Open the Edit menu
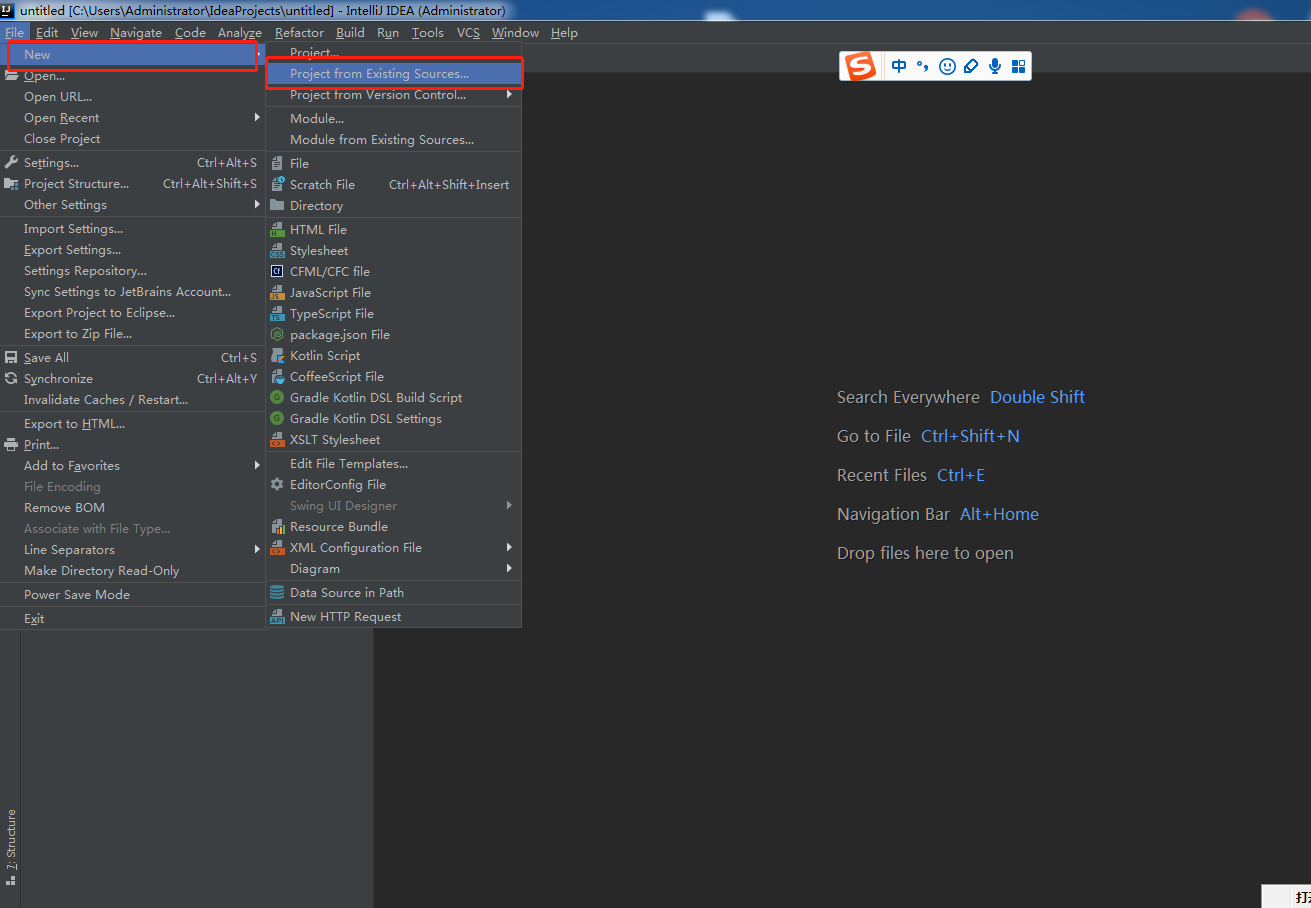This screenshot has height=908, width=1311. (x=47, y=33)
